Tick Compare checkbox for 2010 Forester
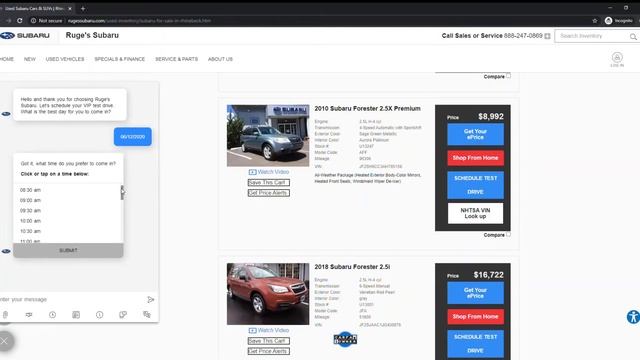Viewport: 640px width, 360px height. click(x=508, y=235)
